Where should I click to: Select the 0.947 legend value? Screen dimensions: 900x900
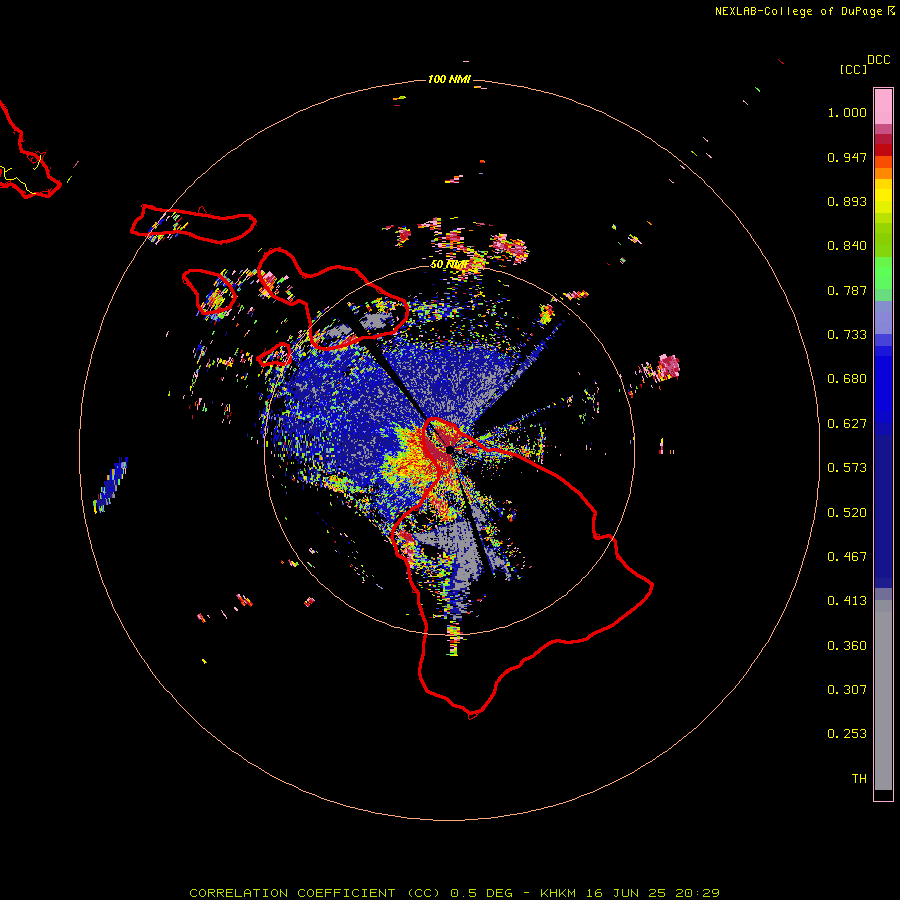(847, 157)
